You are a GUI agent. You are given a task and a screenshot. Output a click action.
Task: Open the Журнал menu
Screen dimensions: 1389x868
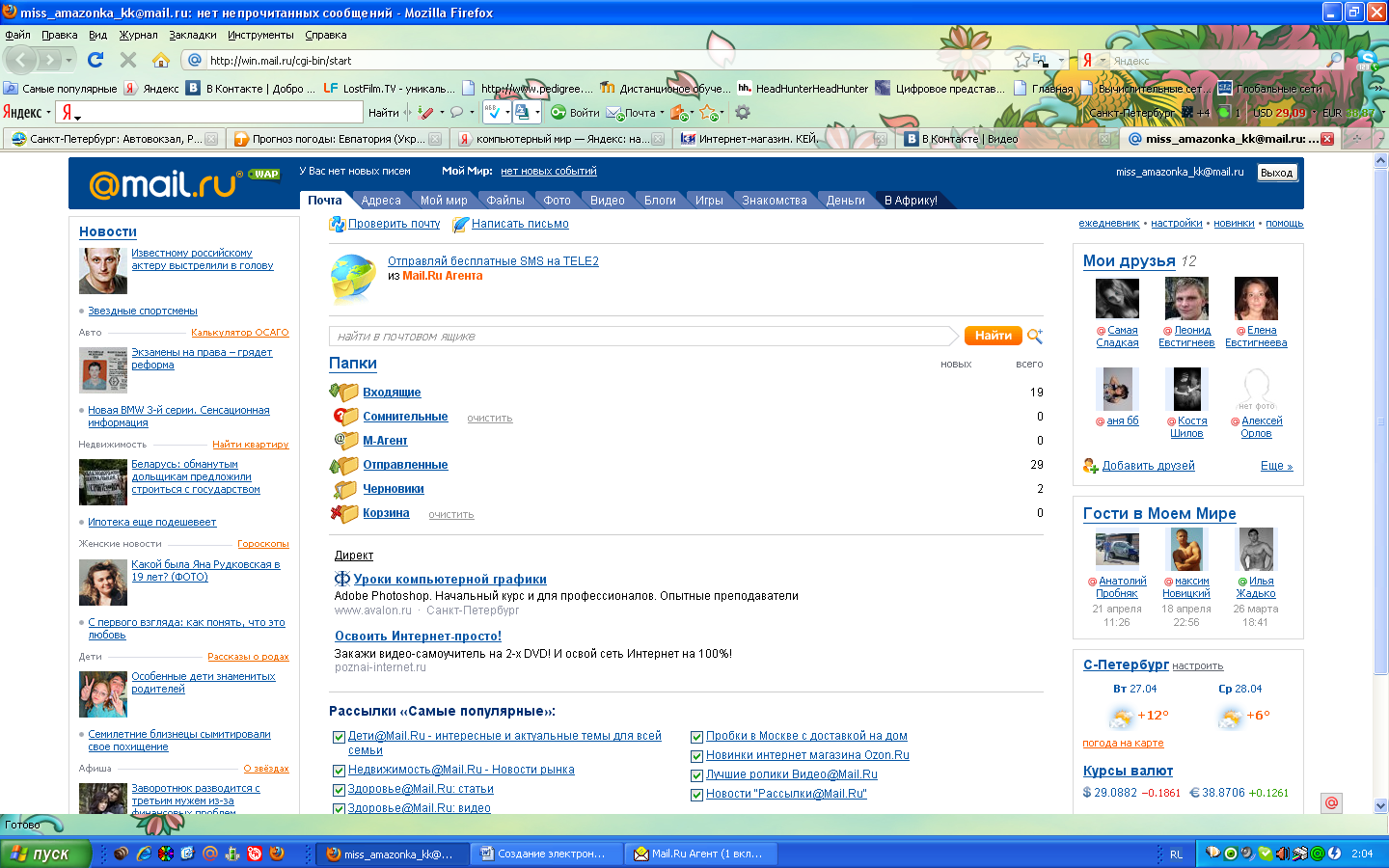[138, 35]
